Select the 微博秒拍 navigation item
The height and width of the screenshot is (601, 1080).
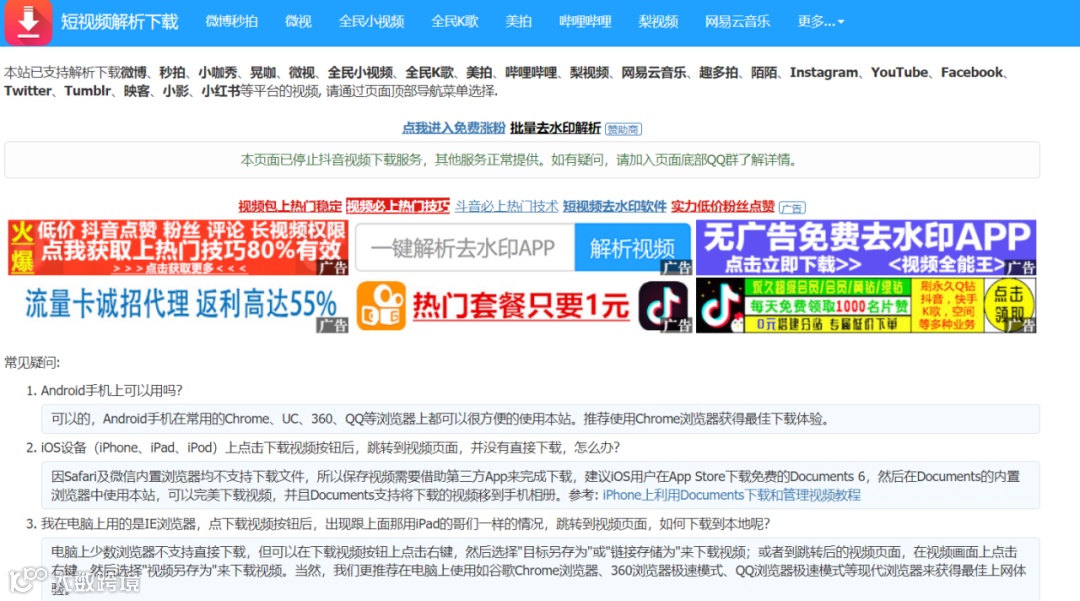231,22
